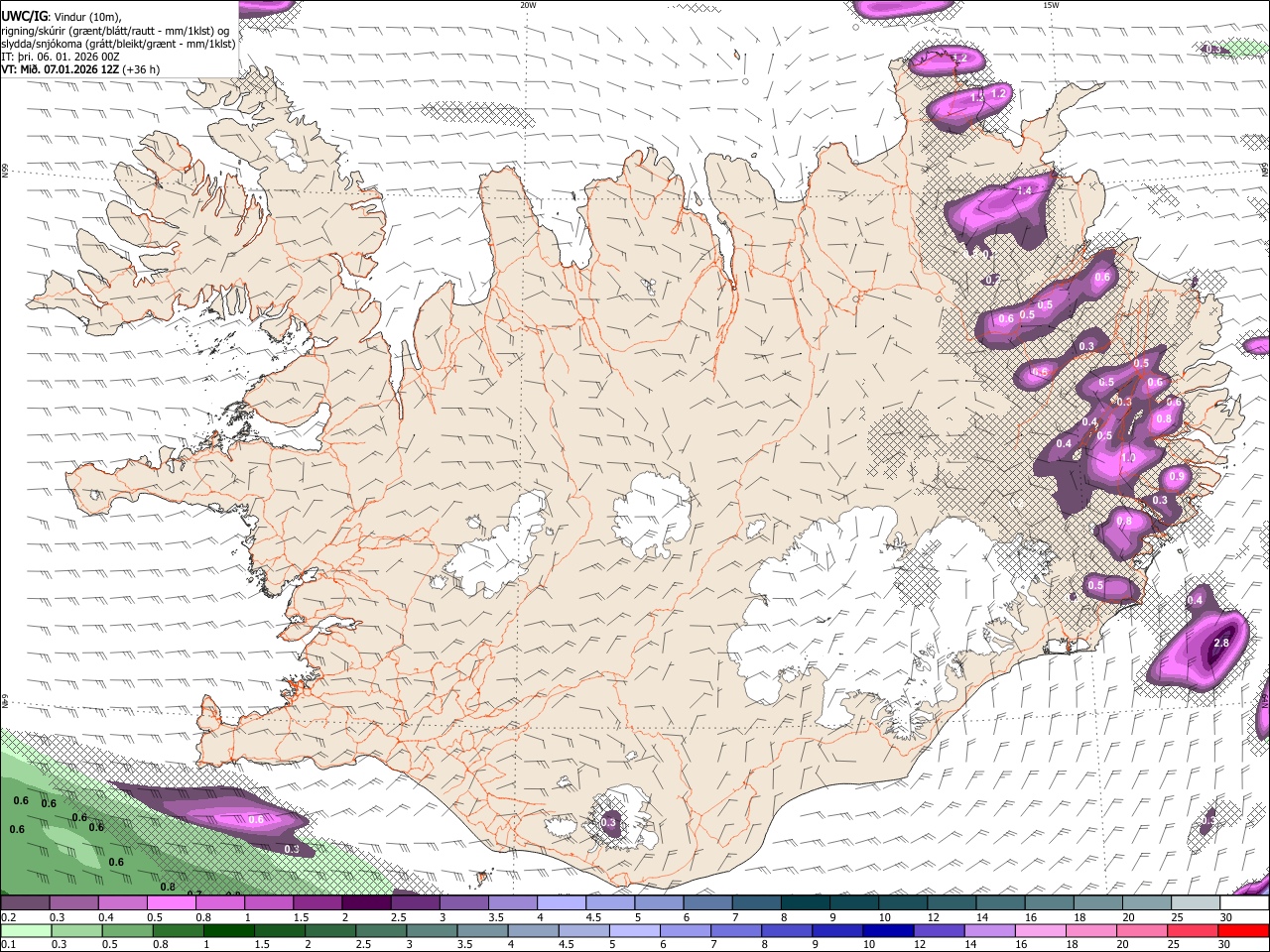1270x952 pixels.
Task: Click the palest green rain-legend swatch above 0.1
Action: [25, 930]
